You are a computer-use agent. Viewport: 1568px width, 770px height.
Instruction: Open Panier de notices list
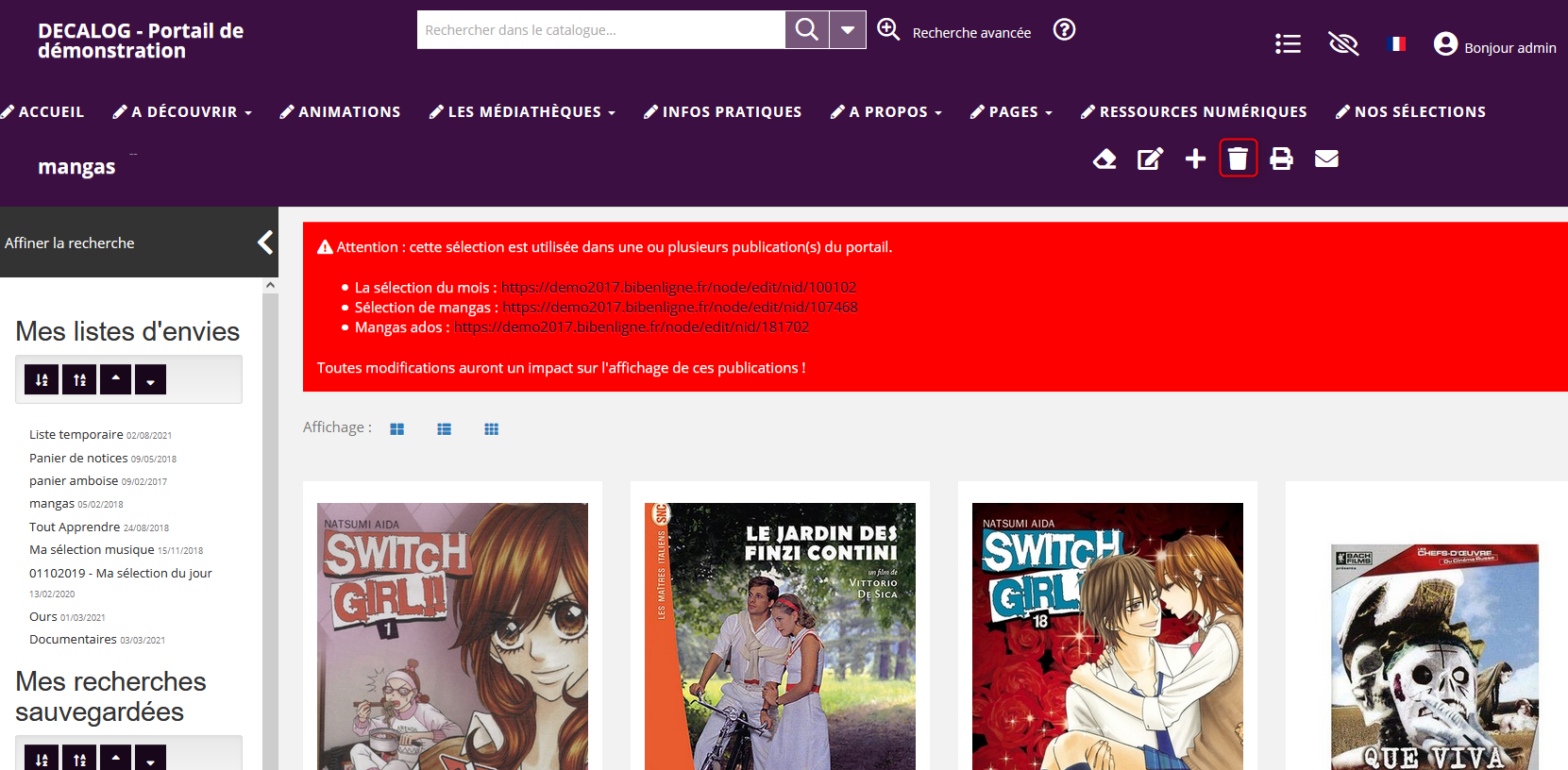(78, 458)
